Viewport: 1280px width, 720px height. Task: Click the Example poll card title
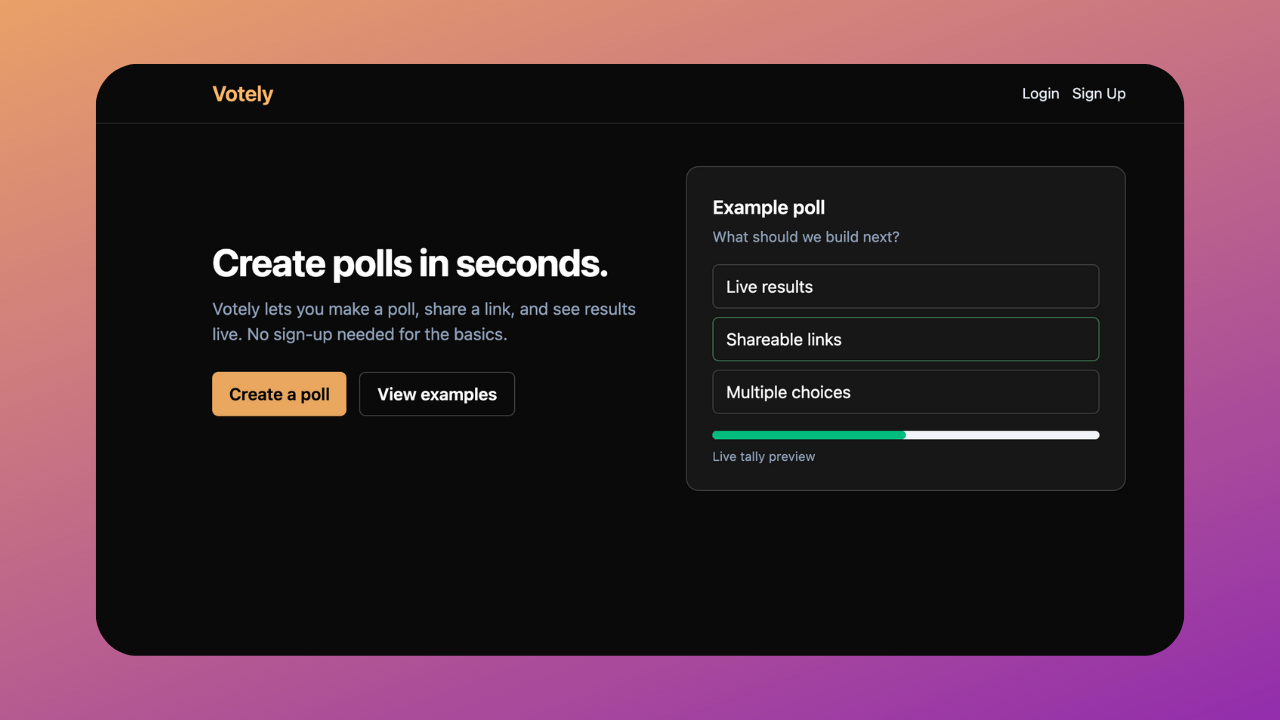tap(768, 208)
